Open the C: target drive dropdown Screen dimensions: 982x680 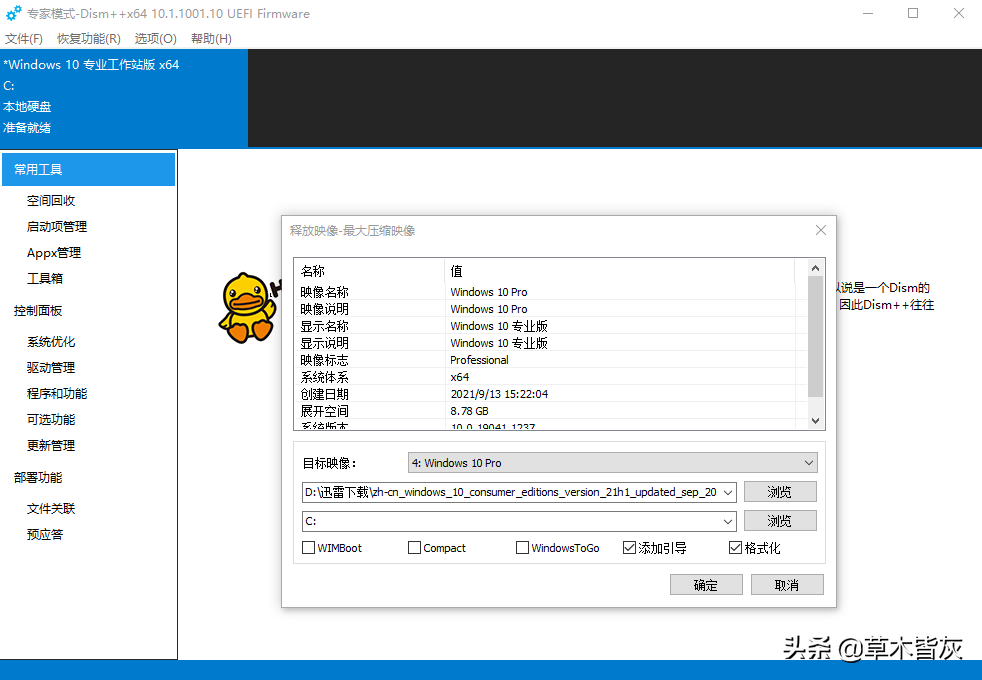[727, 521]
